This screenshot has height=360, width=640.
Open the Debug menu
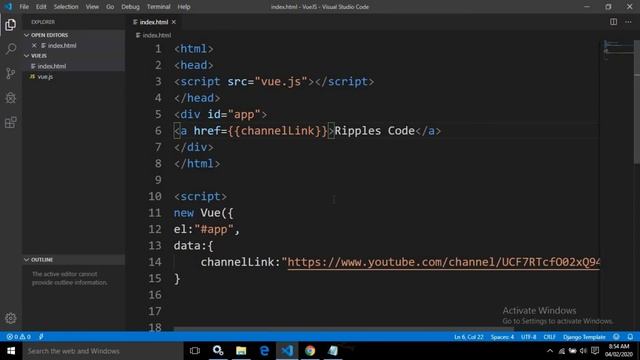pyautogui.click(x=130, y=7)
